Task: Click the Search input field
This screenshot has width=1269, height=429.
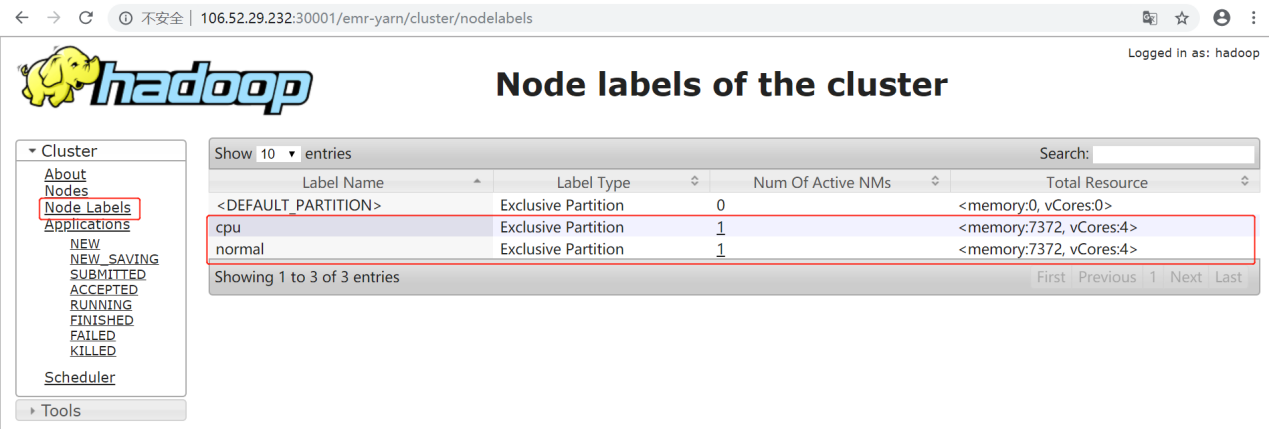Action: tap(1172, 154)
